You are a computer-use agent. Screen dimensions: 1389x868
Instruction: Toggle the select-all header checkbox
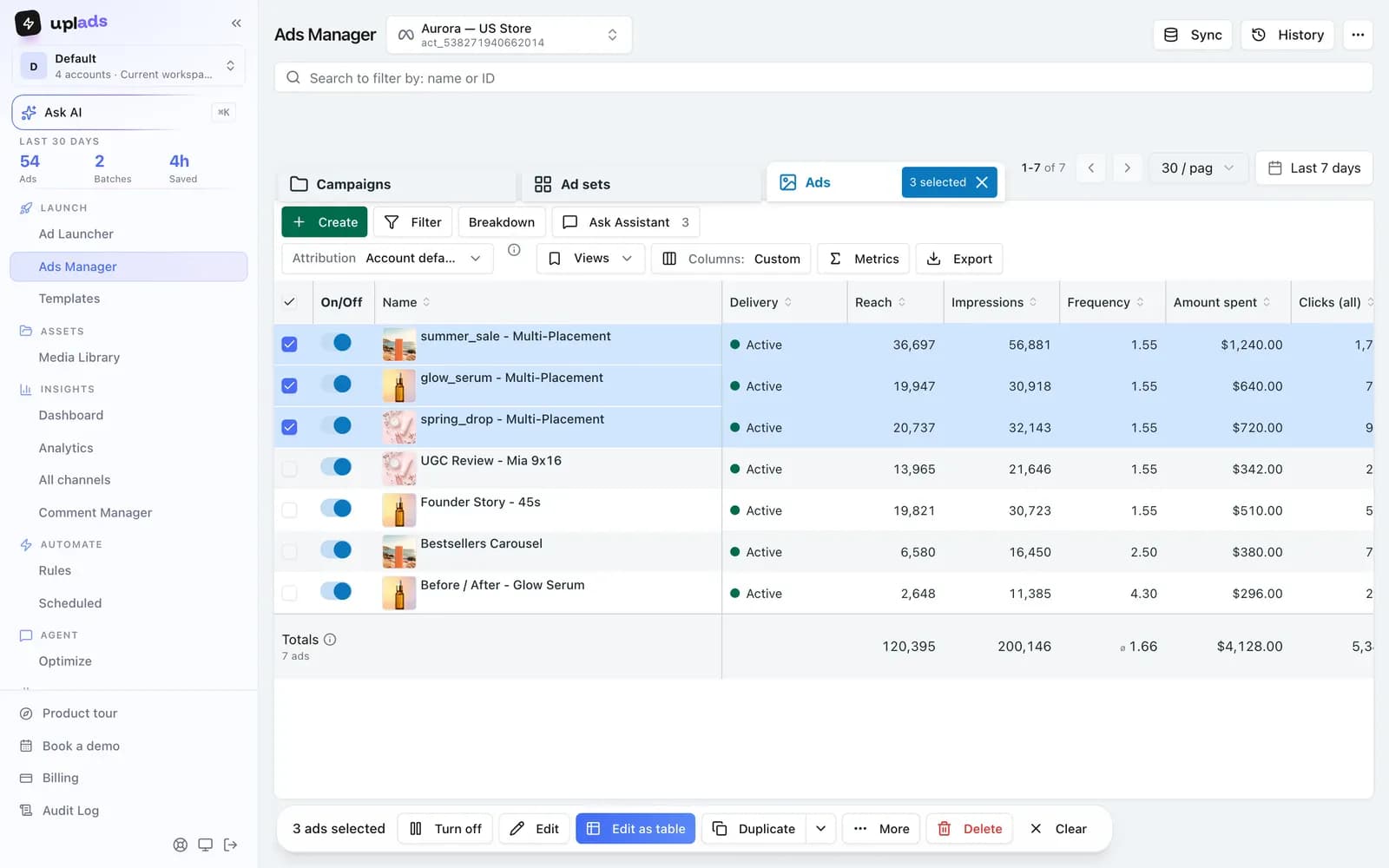[289, 302]
